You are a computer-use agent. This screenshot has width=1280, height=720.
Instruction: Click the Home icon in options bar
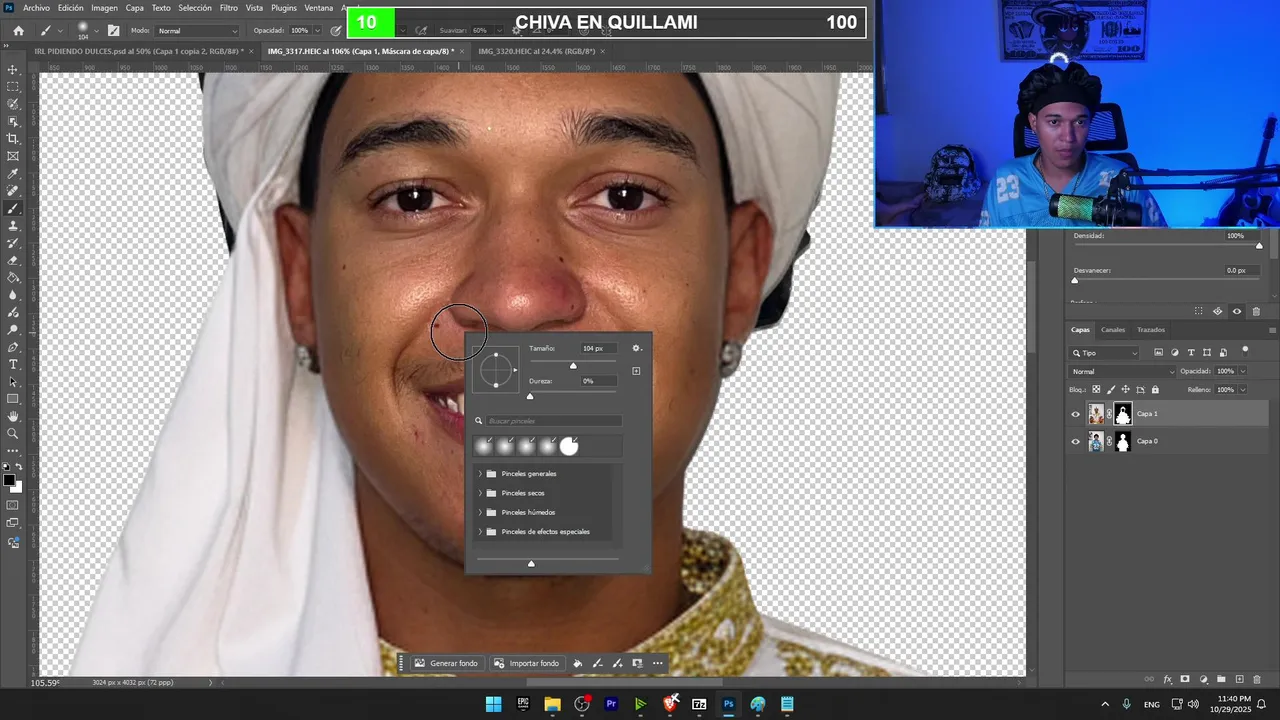click(x=18, y=30)
